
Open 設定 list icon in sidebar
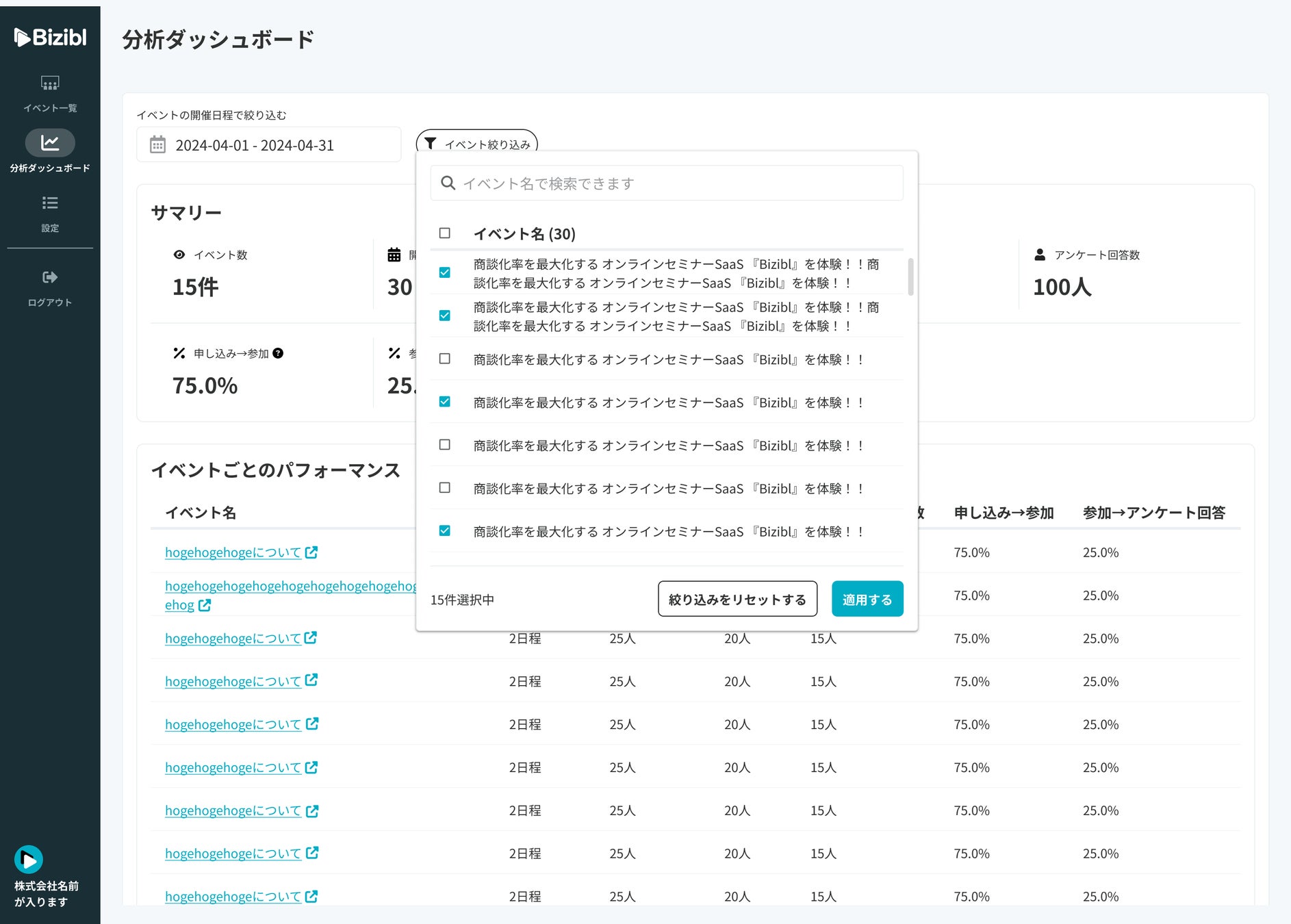50,203
